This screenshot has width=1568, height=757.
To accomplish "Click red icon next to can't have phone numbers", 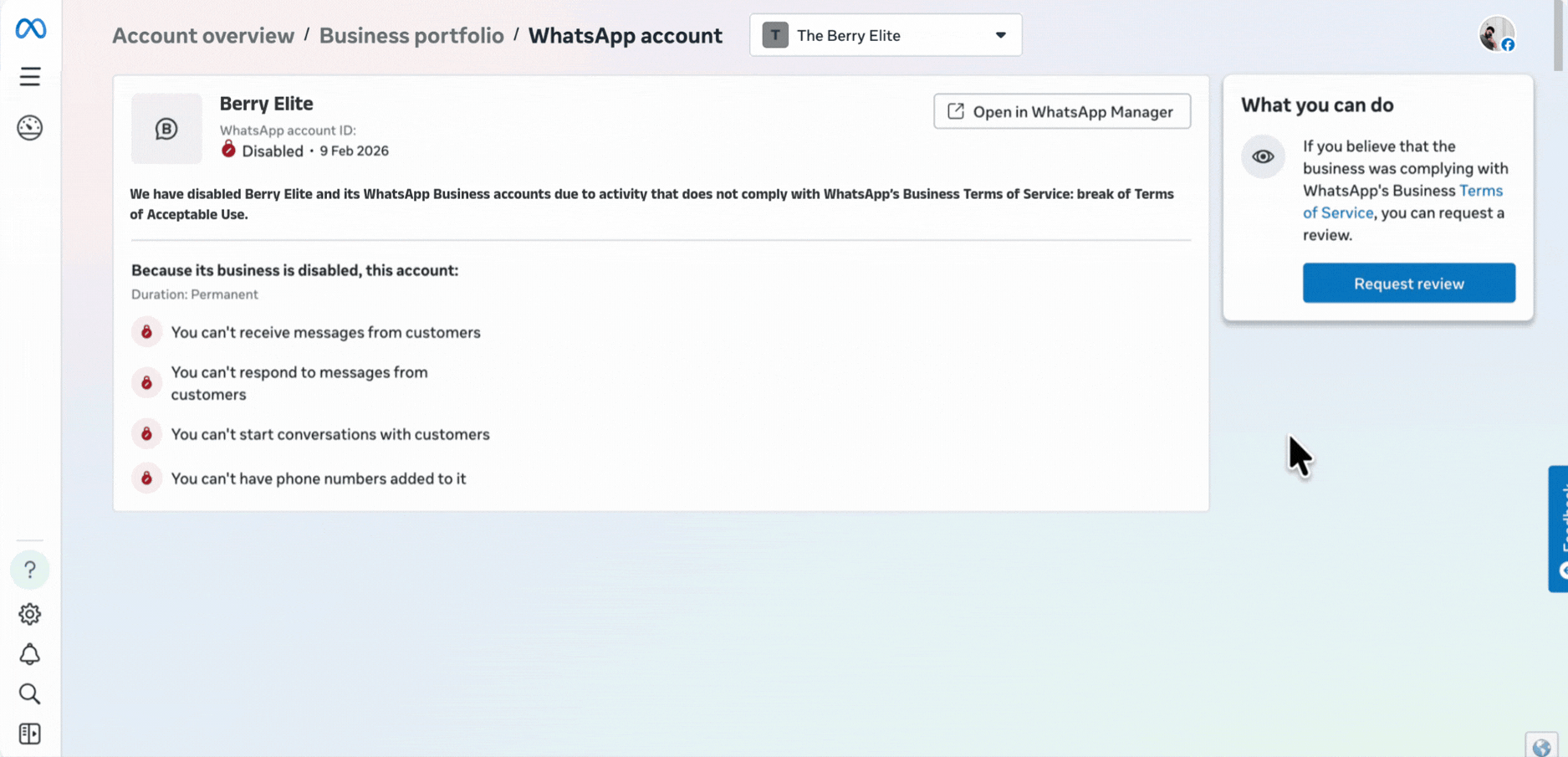I will 146,478.
